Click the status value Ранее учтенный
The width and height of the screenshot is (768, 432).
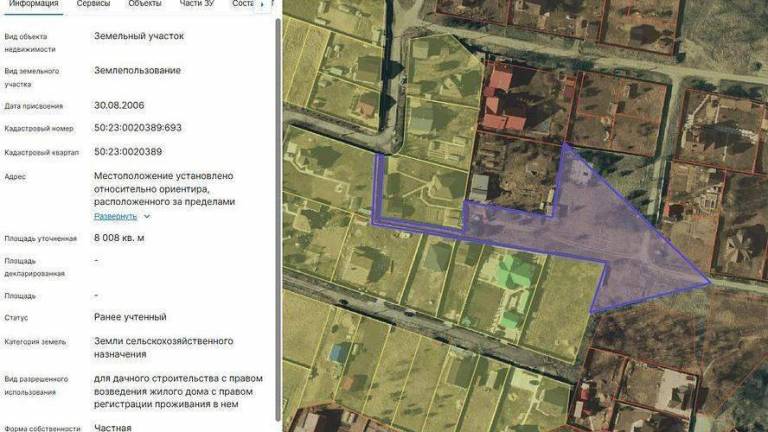click(x=130, y=317)
